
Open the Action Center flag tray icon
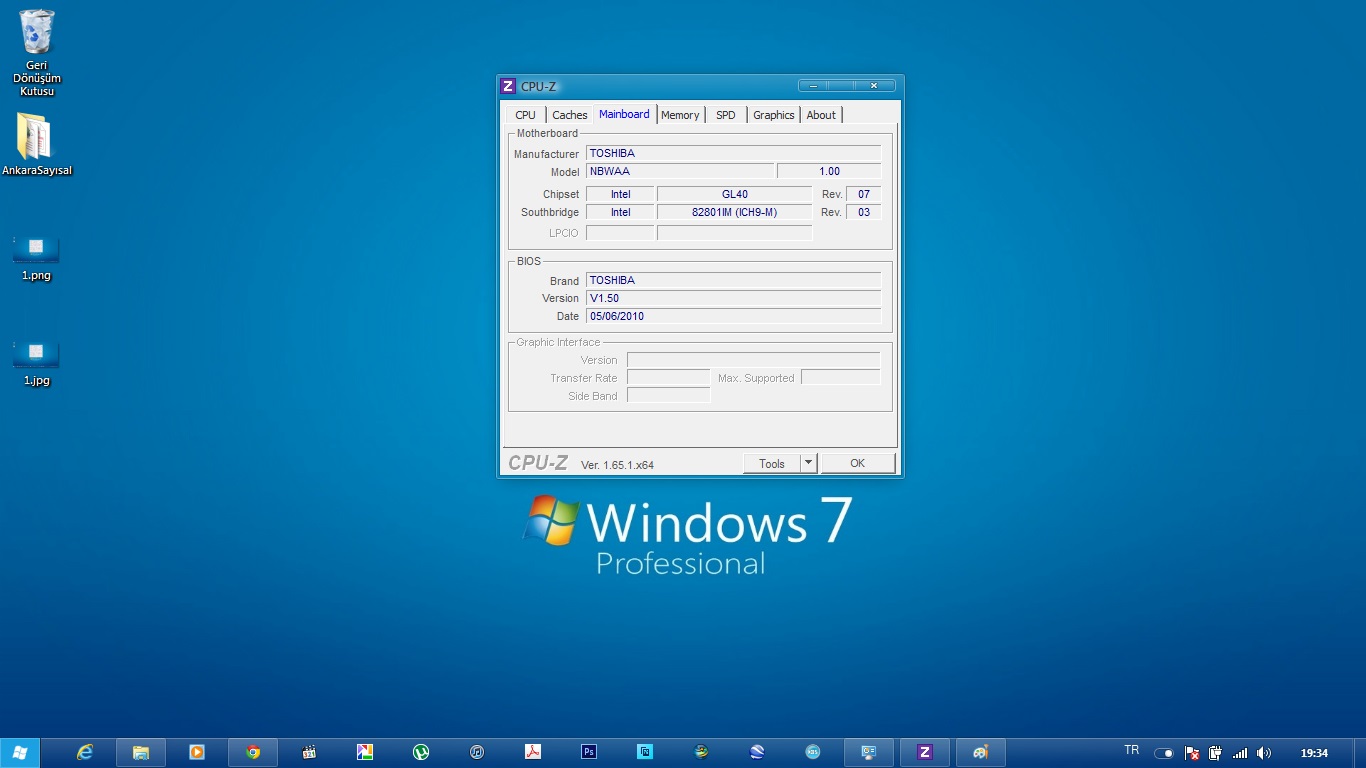1191,753
